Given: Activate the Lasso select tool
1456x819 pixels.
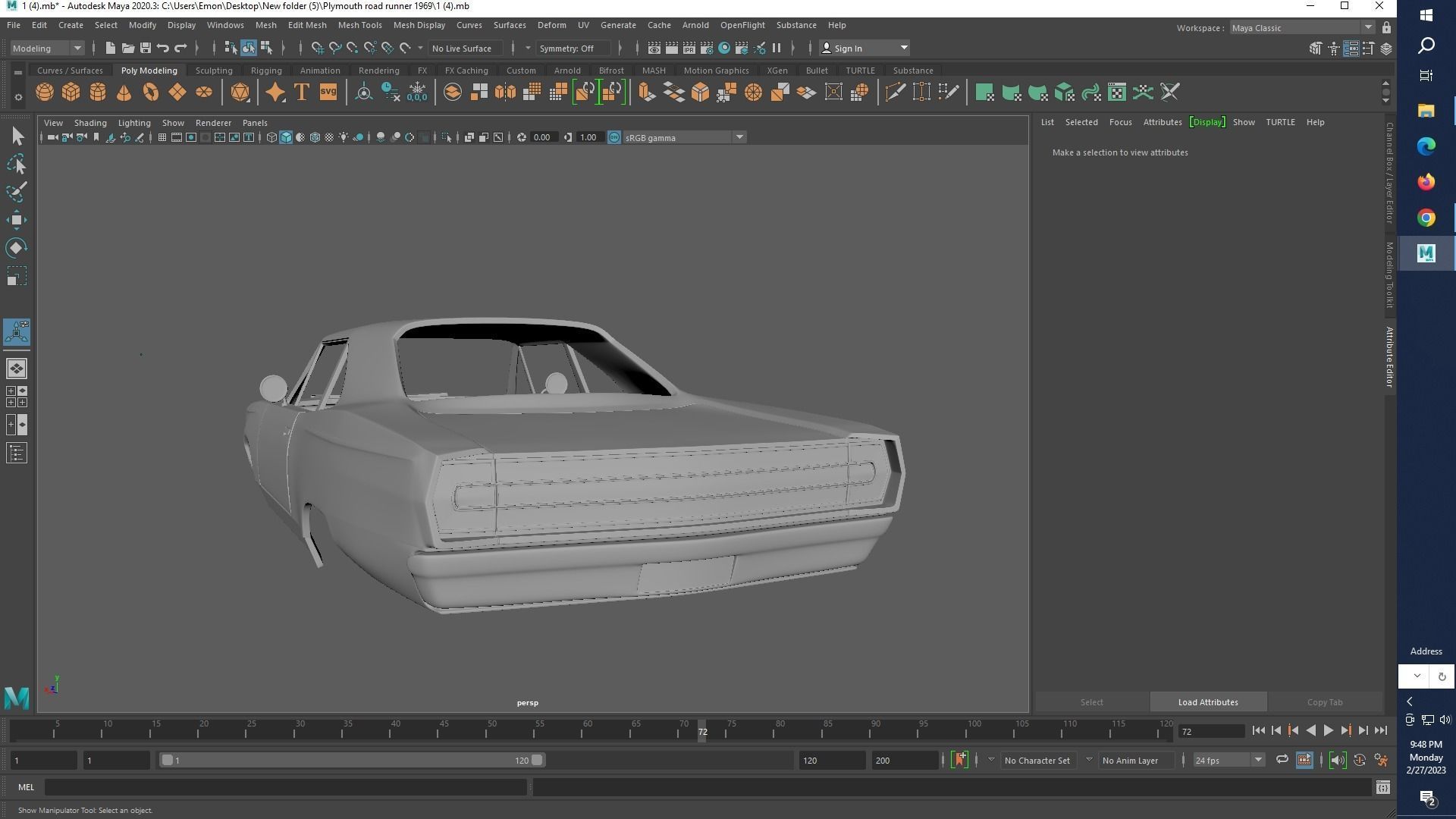Looking at the screenshot, I should pyautogui.click(x=17, y=165).
